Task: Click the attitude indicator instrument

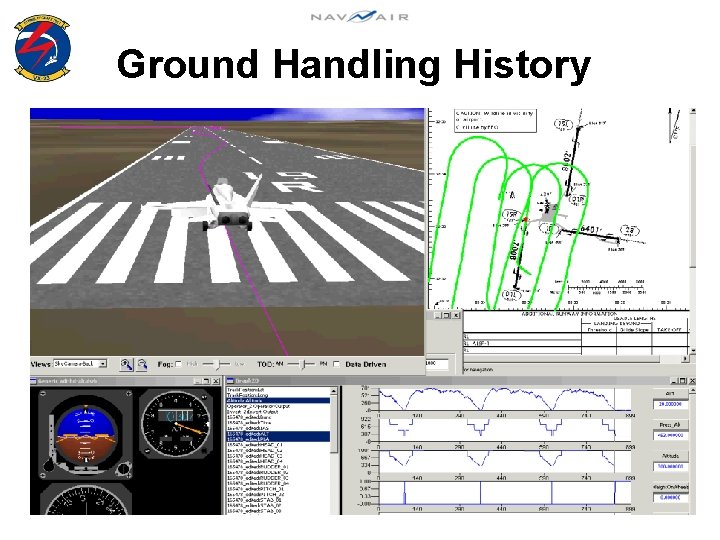Action: (x=84, y=436)
